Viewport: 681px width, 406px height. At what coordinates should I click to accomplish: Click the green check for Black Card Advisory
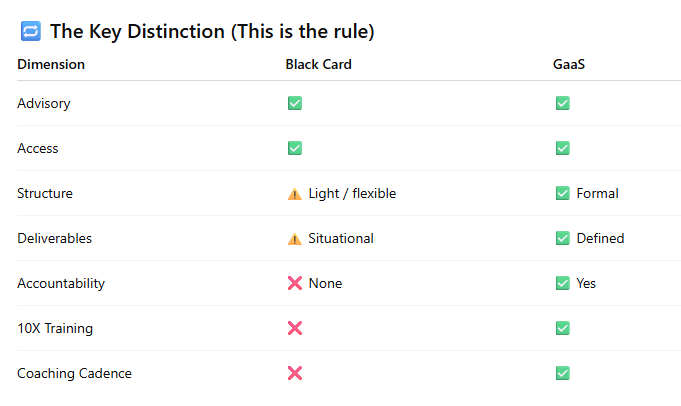pos(295,103)
